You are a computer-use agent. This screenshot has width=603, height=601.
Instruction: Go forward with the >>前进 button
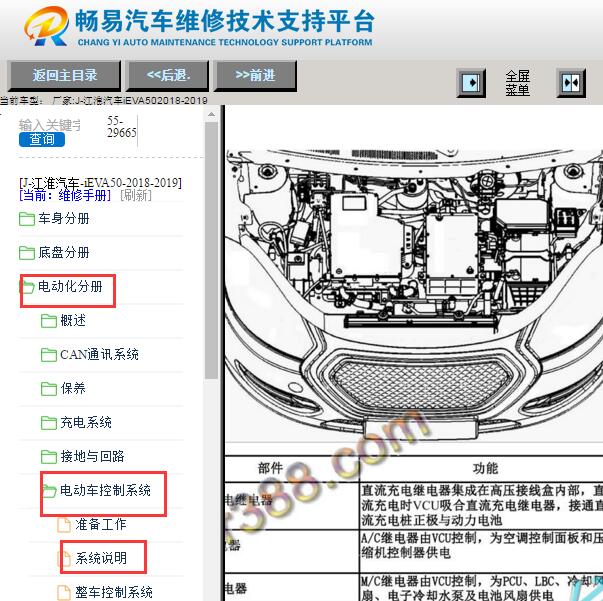coord(255,75)
